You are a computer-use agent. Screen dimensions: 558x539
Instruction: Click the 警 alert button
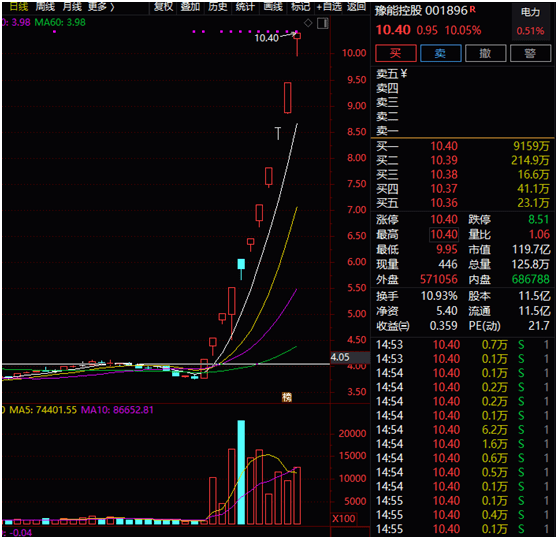pyautogui.click(x=530, y=53)
